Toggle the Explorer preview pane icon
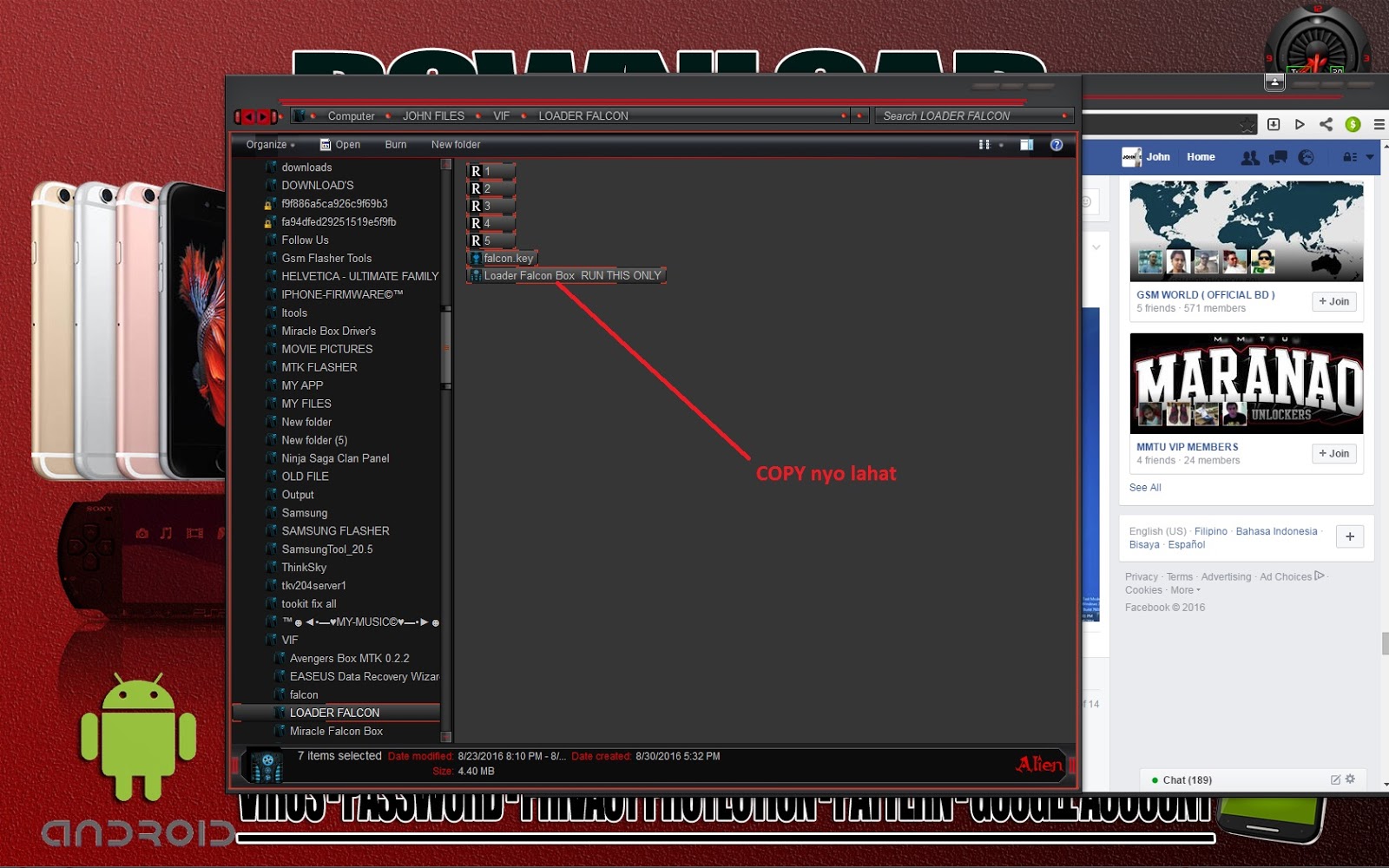 [x=1026, y=145]
